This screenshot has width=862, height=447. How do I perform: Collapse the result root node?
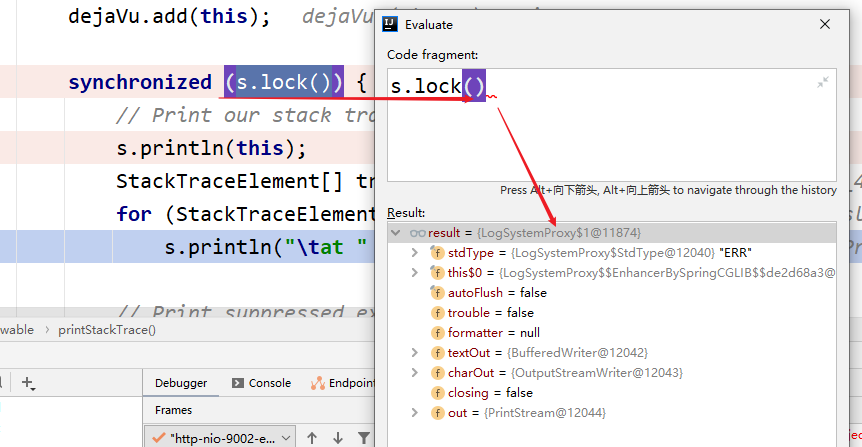coord(395,233)
